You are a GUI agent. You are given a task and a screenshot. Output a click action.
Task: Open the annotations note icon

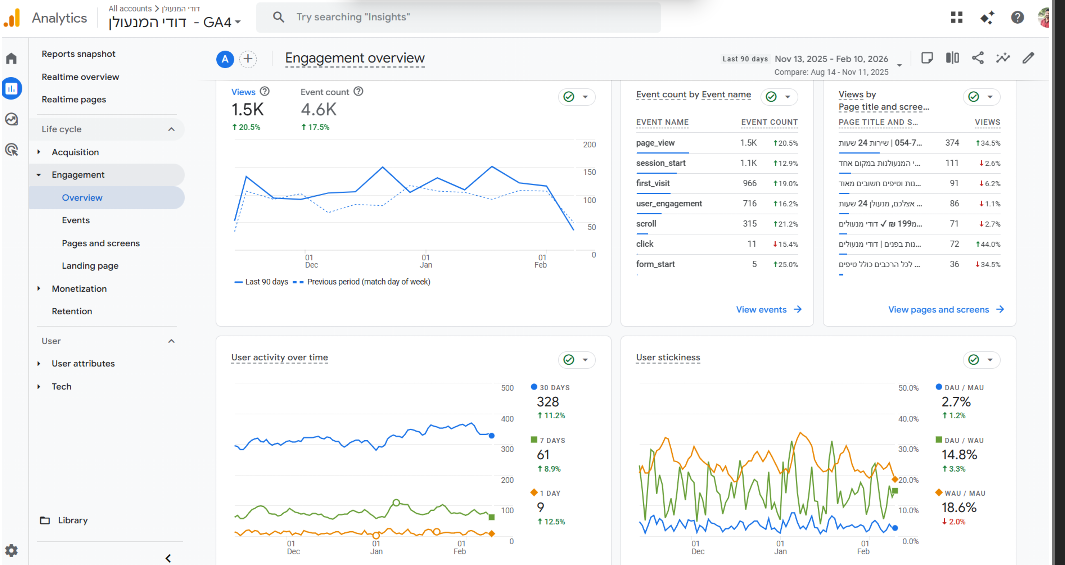pyautogui.click(x=927, y=58)
